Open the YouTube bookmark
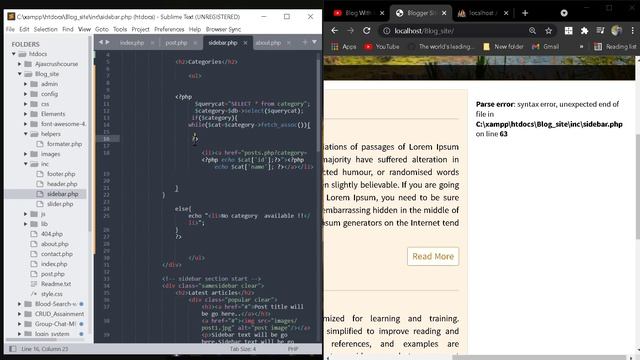Image resolution: width=640 pixels, height=360 pixels. coord(382,47)
